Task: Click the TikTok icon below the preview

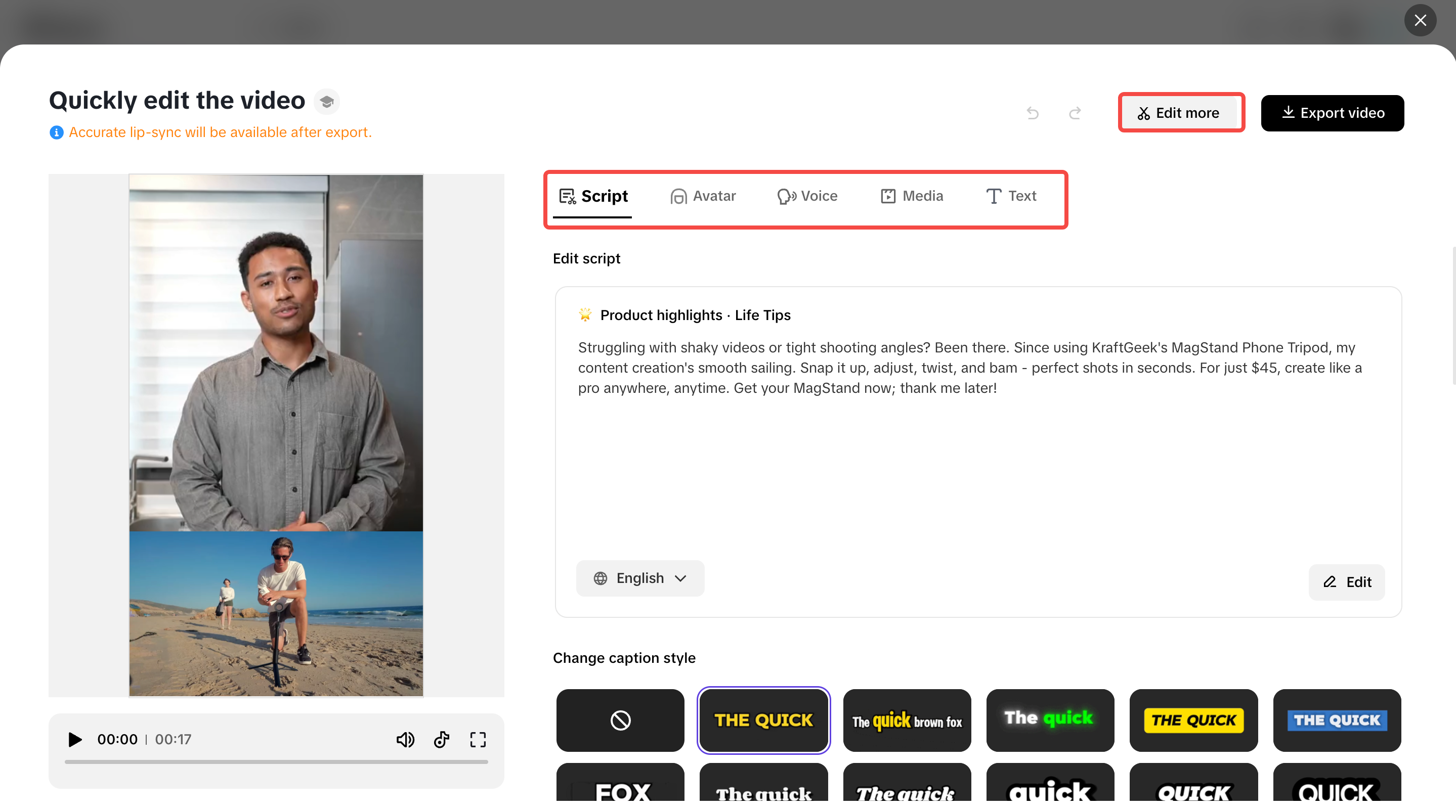Action: 442,739
